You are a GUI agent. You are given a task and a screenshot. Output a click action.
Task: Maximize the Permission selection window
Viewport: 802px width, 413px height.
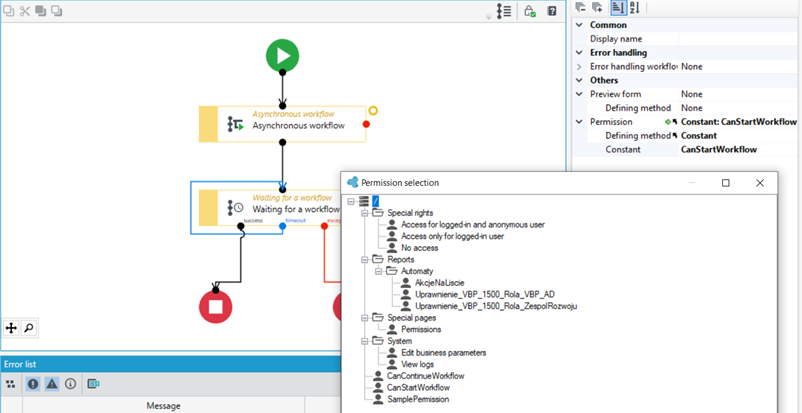[725, 183]
